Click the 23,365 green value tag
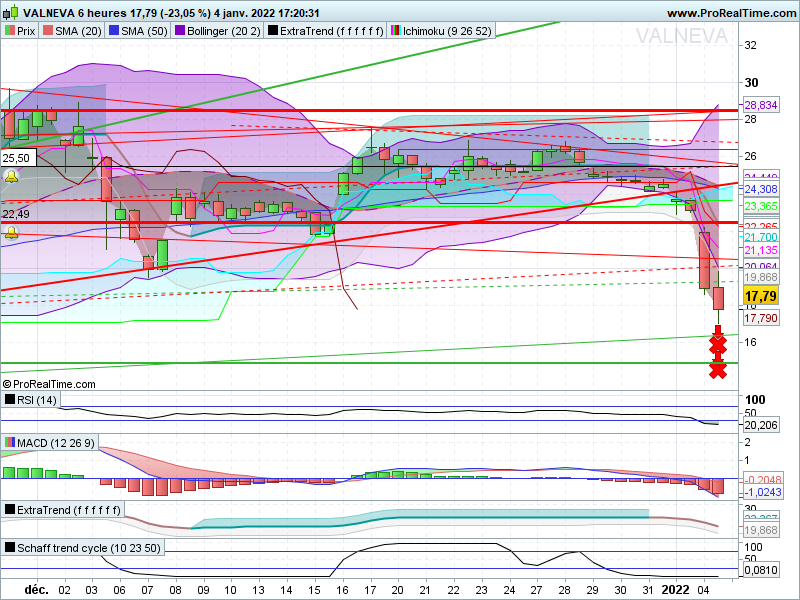This screenshot has width=800, height=600. pyautogui.click(x=761, y=206)
